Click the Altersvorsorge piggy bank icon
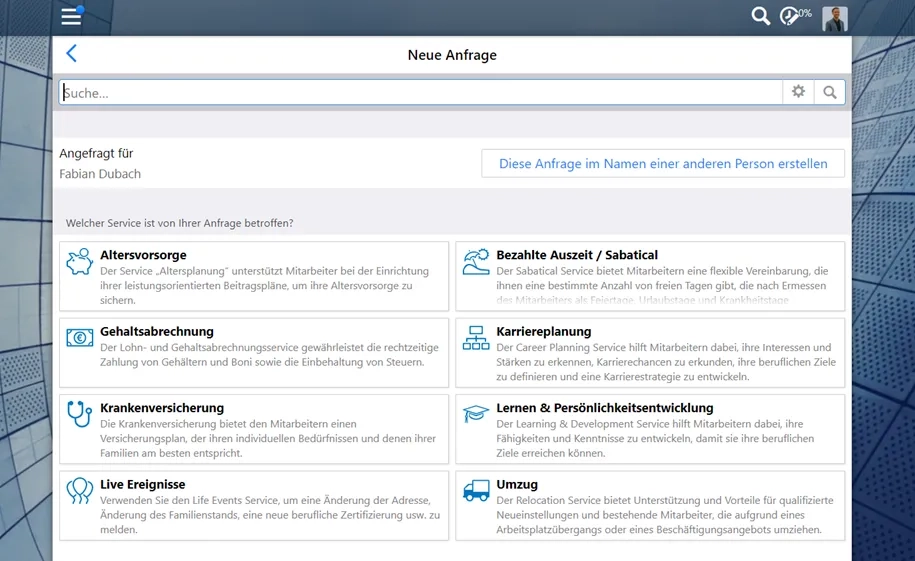 79,262
